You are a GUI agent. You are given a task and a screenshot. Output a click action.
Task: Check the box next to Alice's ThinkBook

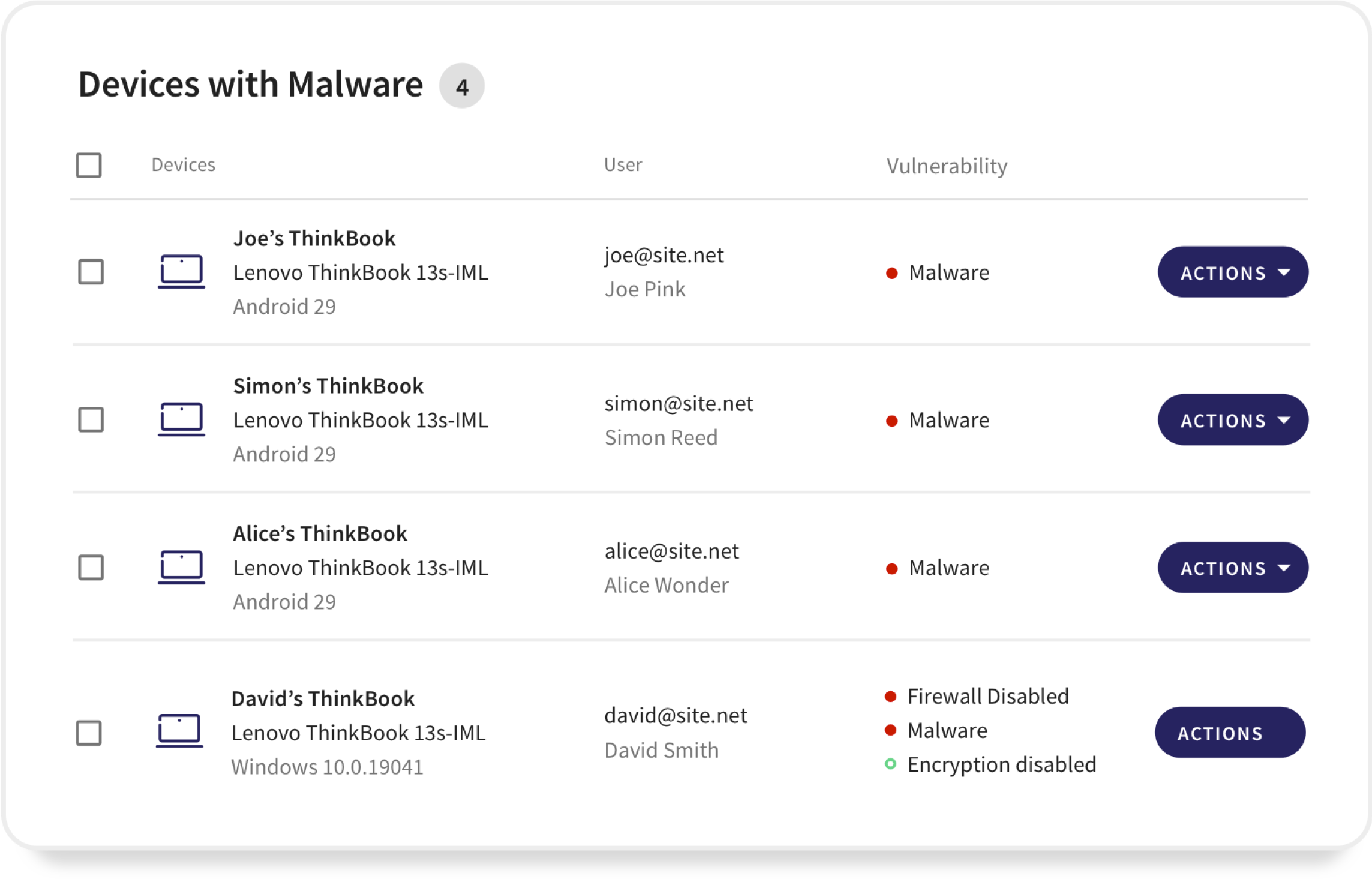tap(91, 567)
